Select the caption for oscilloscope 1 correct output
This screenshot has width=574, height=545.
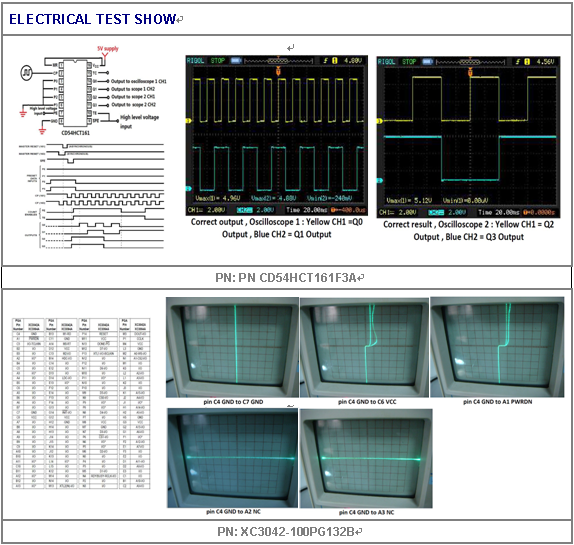pos(277,228)
